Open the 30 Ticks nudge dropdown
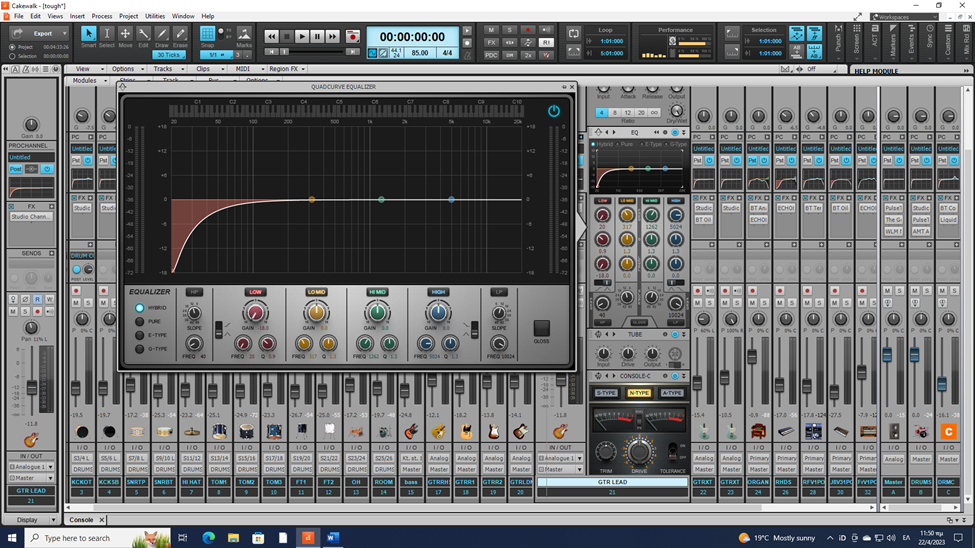This screenshot has height=548, width=975. (x=169, y=55)
